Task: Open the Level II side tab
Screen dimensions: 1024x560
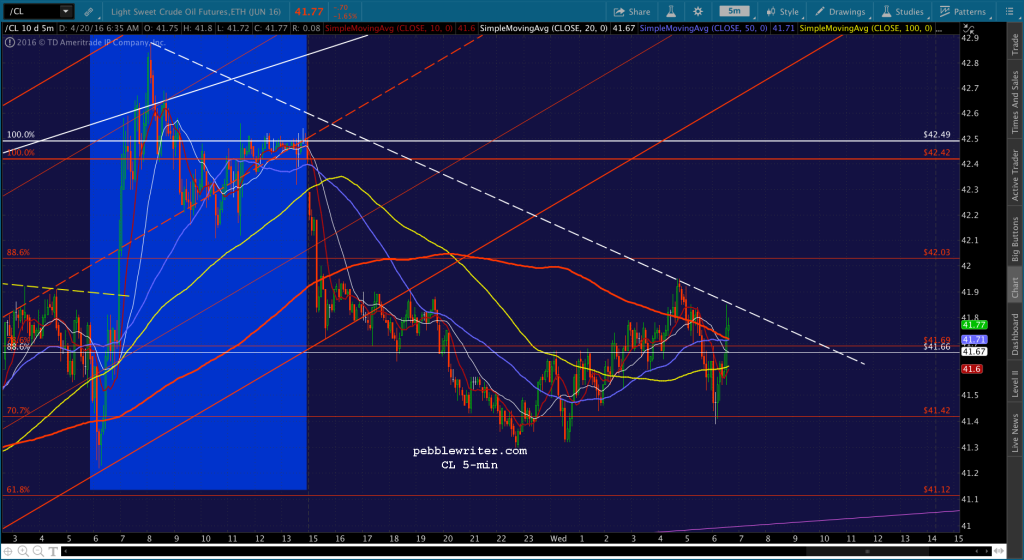Action: click(x=1015, y=383)
